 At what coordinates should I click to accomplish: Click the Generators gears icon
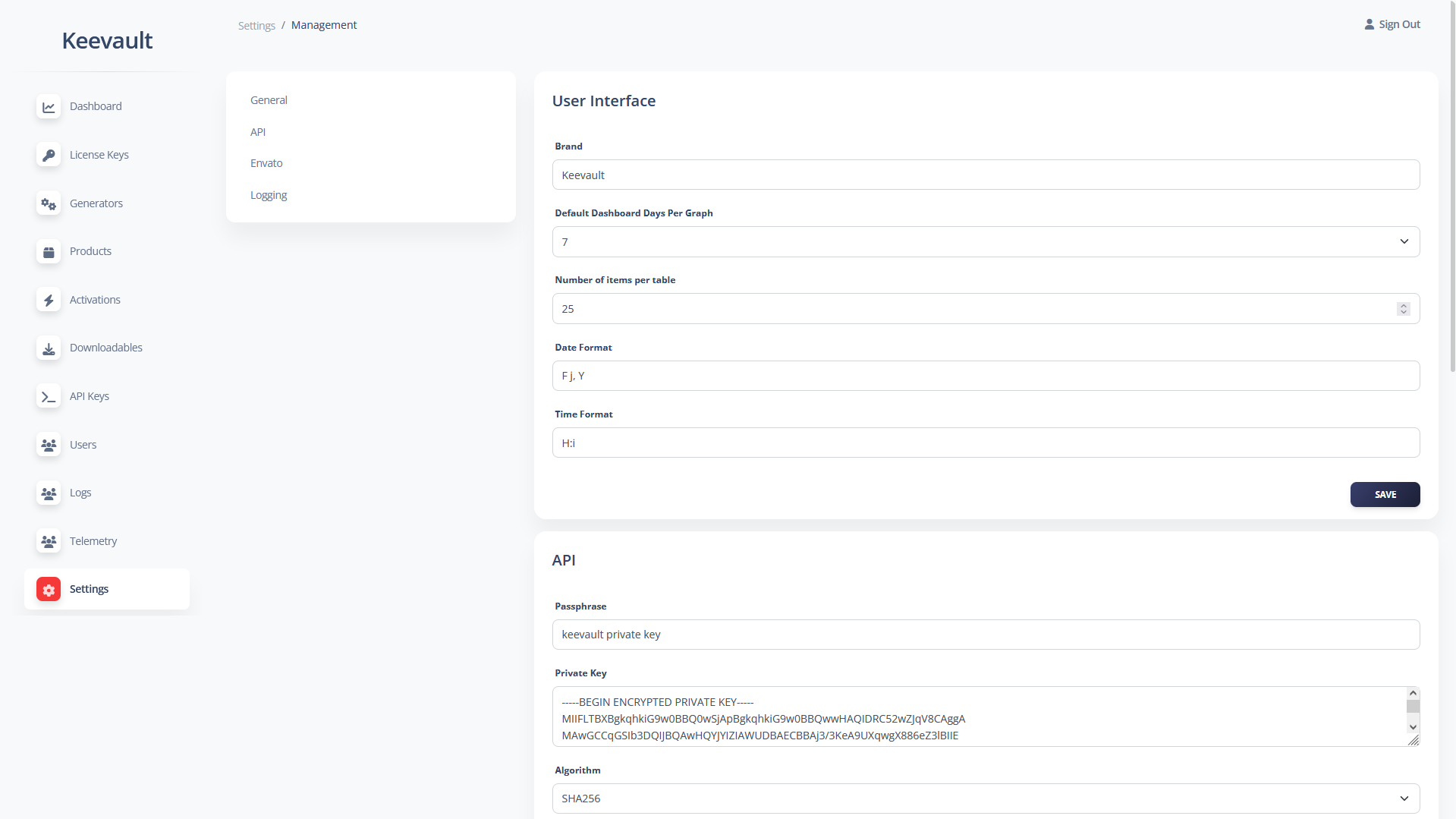coord(49,203)
